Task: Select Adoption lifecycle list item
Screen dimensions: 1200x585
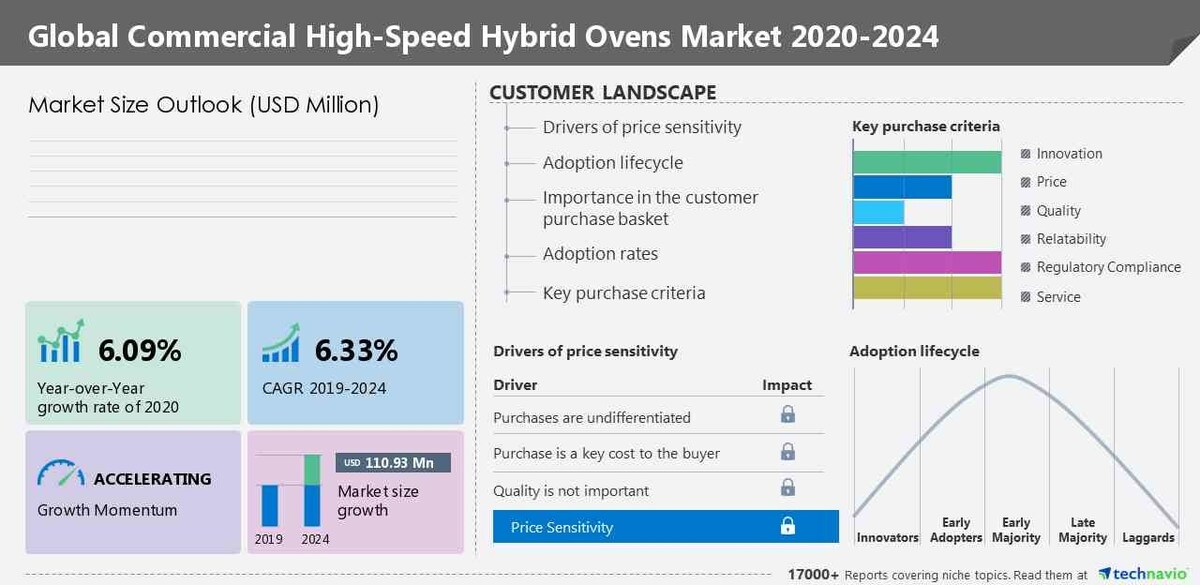Action: tap(613, 162)
